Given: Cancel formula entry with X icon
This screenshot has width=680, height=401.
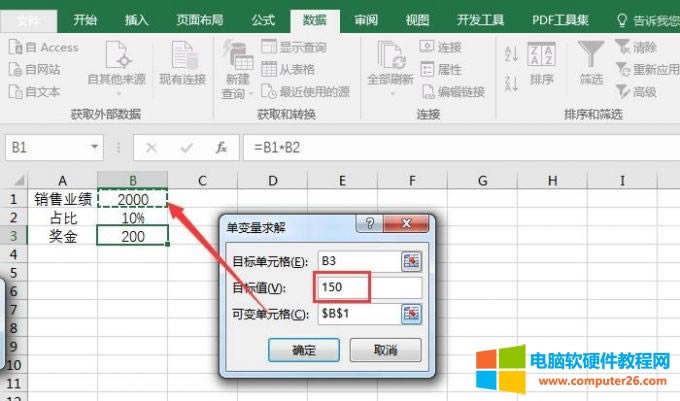Looking at the screenshot, I should coord(151,148).
